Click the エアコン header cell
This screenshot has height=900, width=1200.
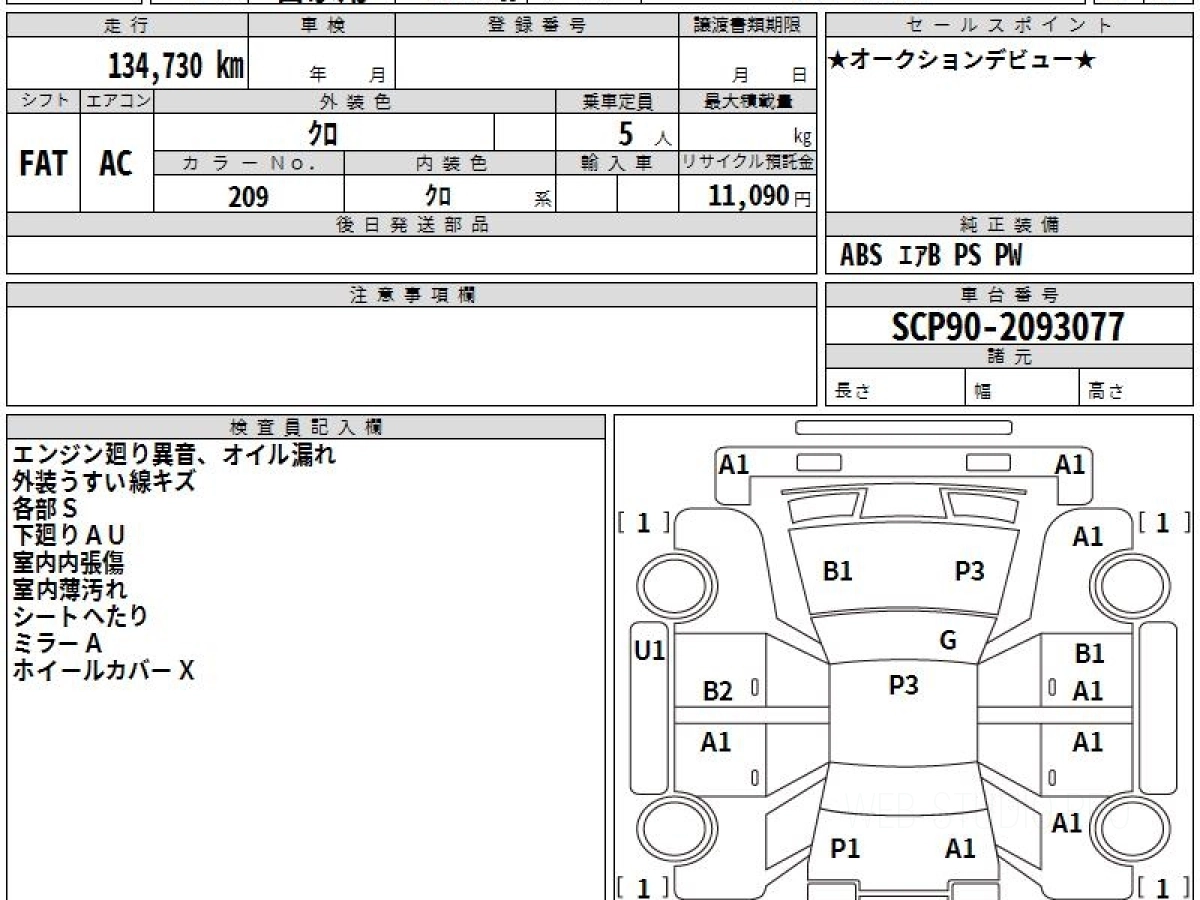[117, 101]
